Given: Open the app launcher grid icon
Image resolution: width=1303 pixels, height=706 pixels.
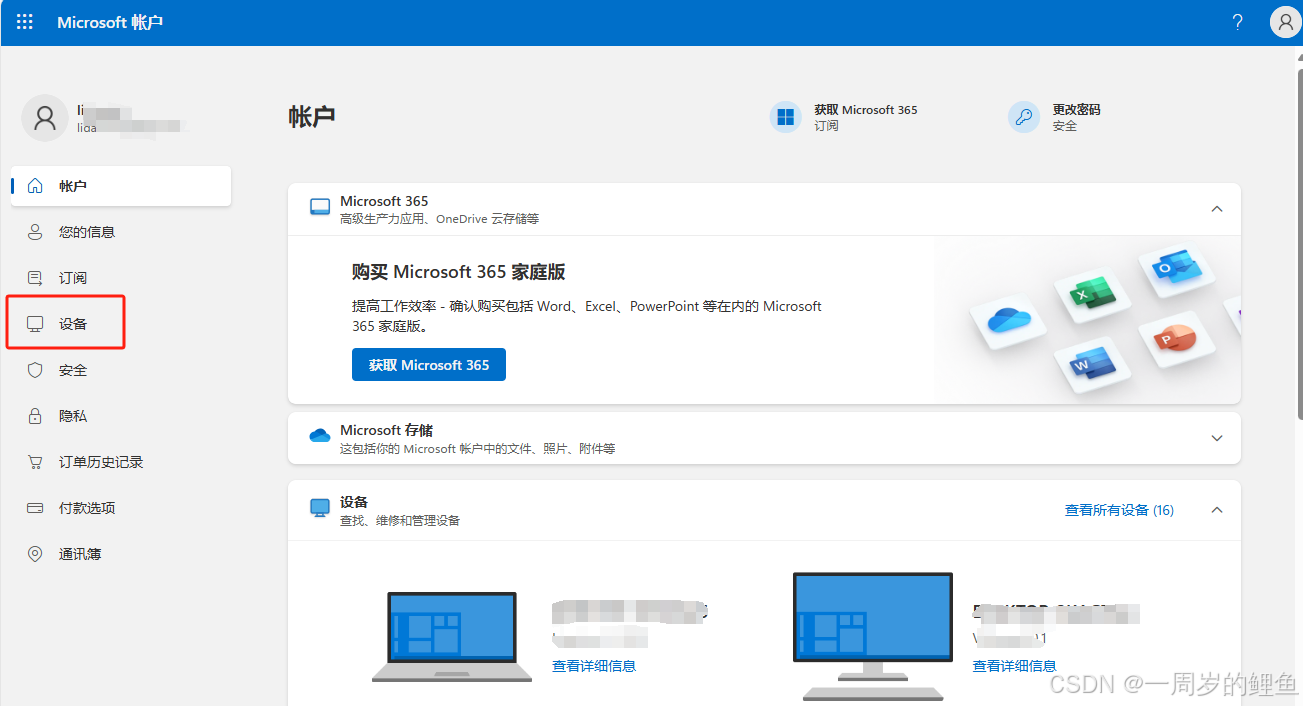Looking at the screenshot, I should [x=25, y=22].
